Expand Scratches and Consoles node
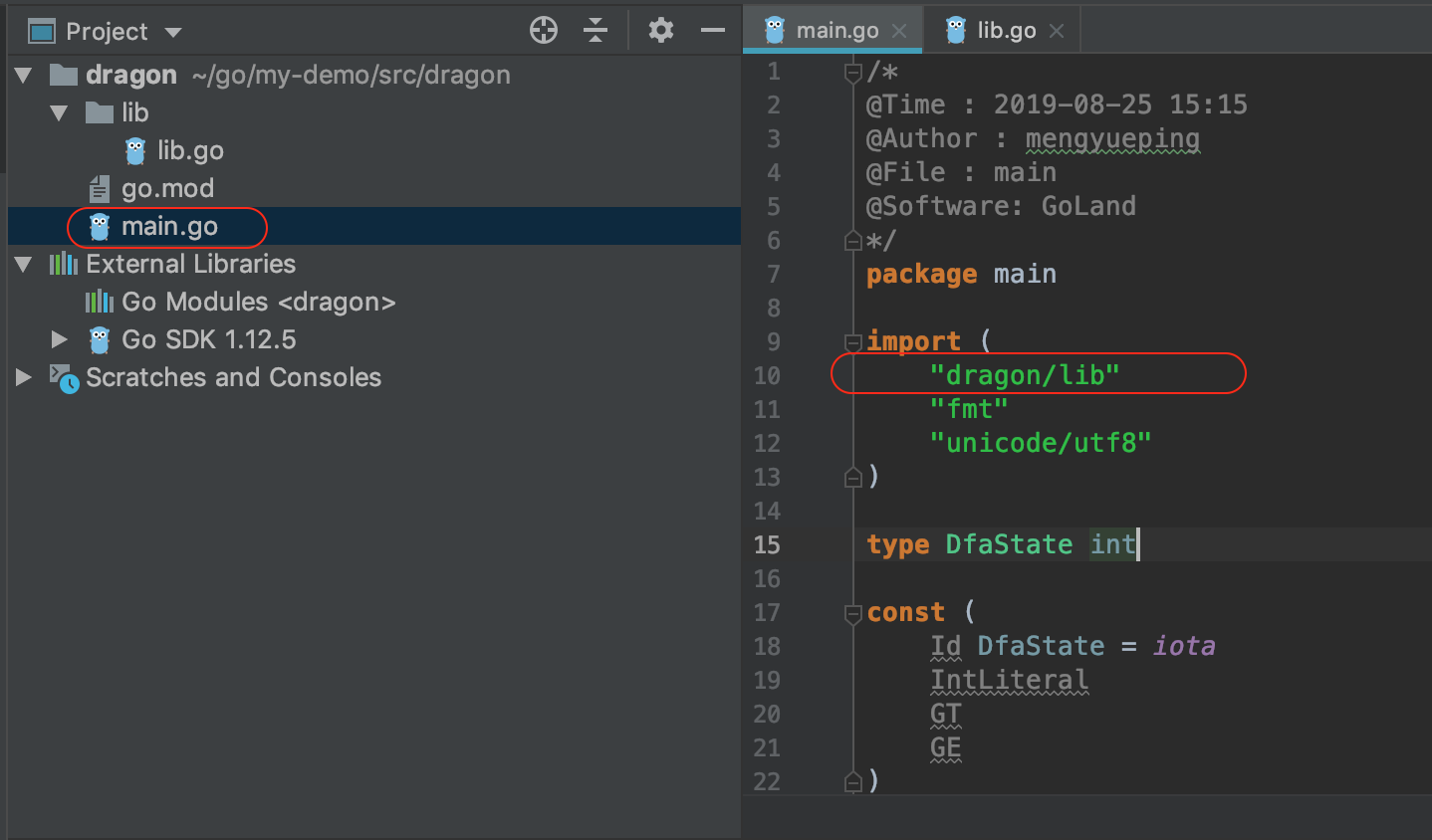 point(24,377)
